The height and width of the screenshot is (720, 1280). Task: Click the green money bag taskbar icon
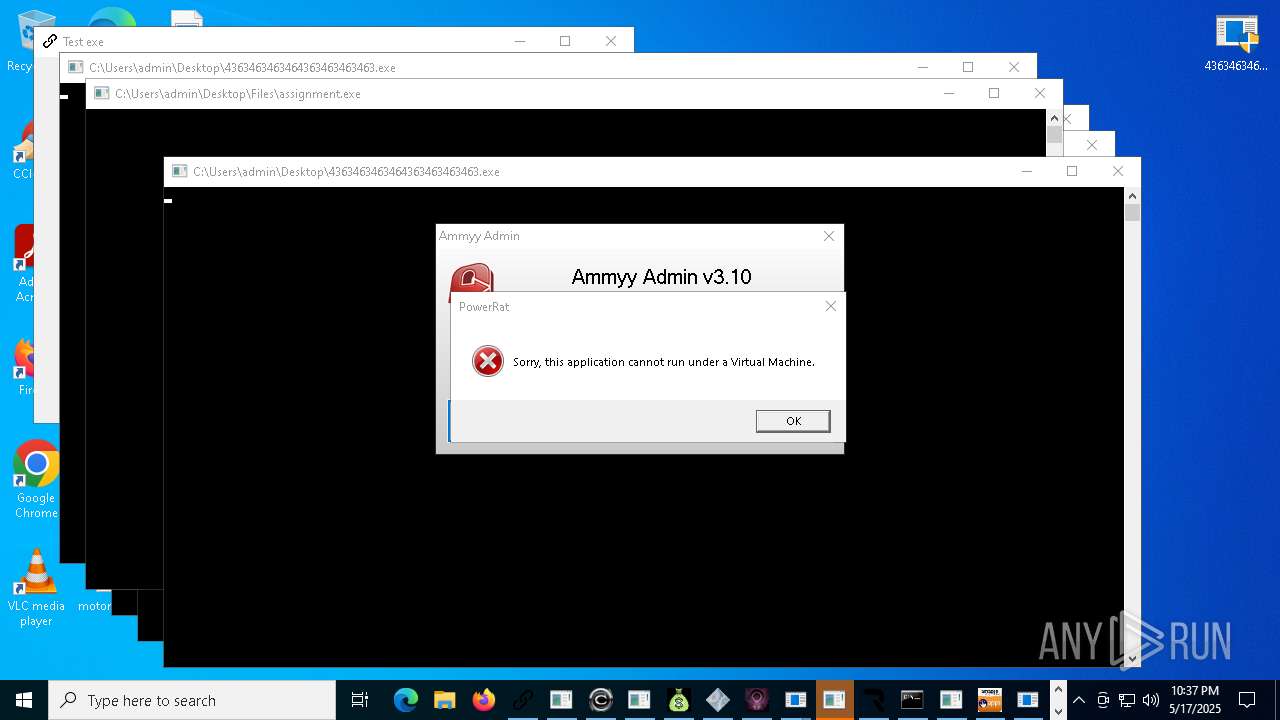[x=678, y=700]
